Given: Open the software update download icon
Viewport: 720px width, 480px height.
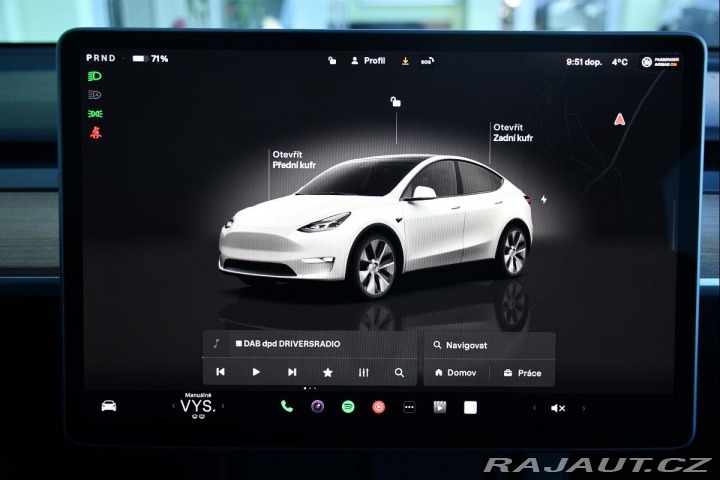Looking at the screenshot, I should pos(405,61).
